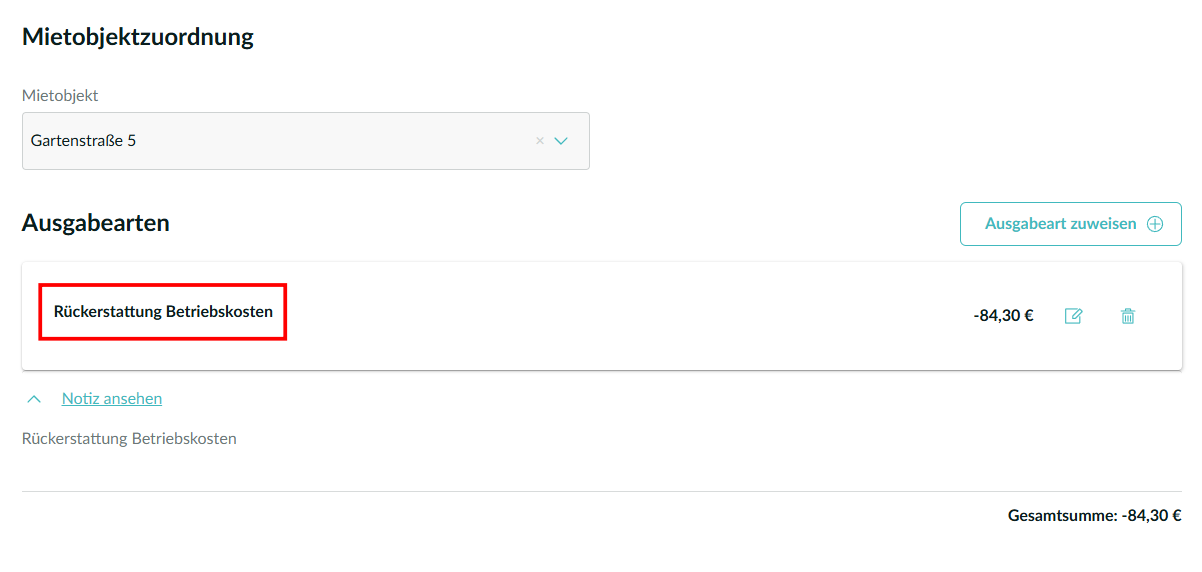Screen dimensions: 1202x572
Task: Clear the Mietobjekt selection with the x icon
Action: pos(540,141)
